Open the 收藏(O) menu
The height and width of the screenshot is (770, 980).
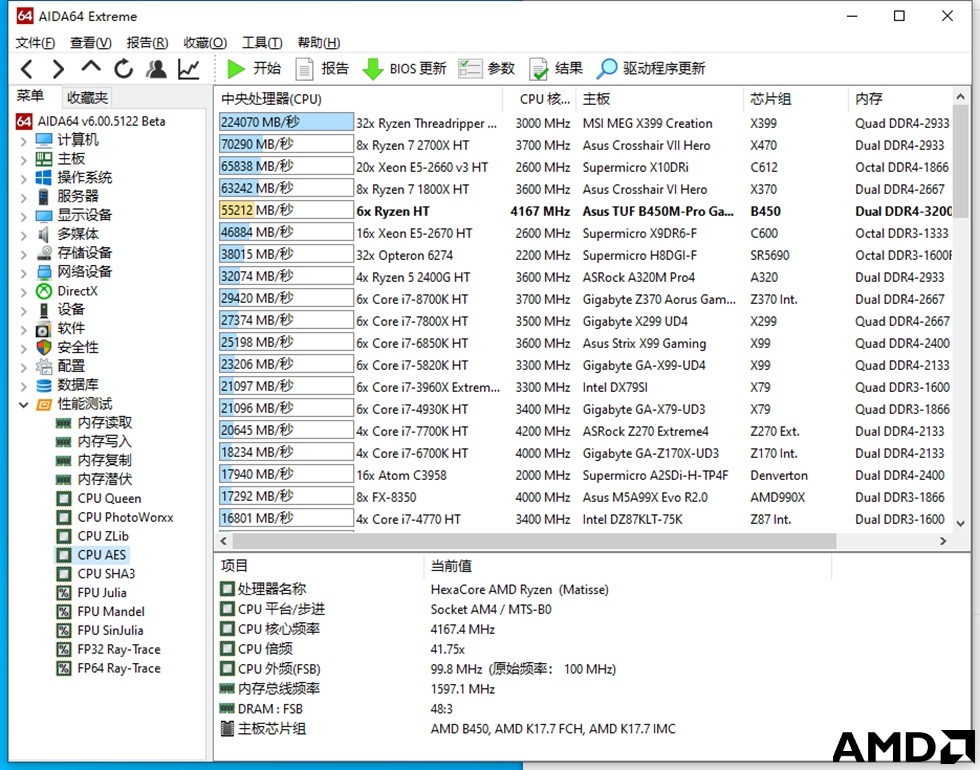click(x=205, y=42)
